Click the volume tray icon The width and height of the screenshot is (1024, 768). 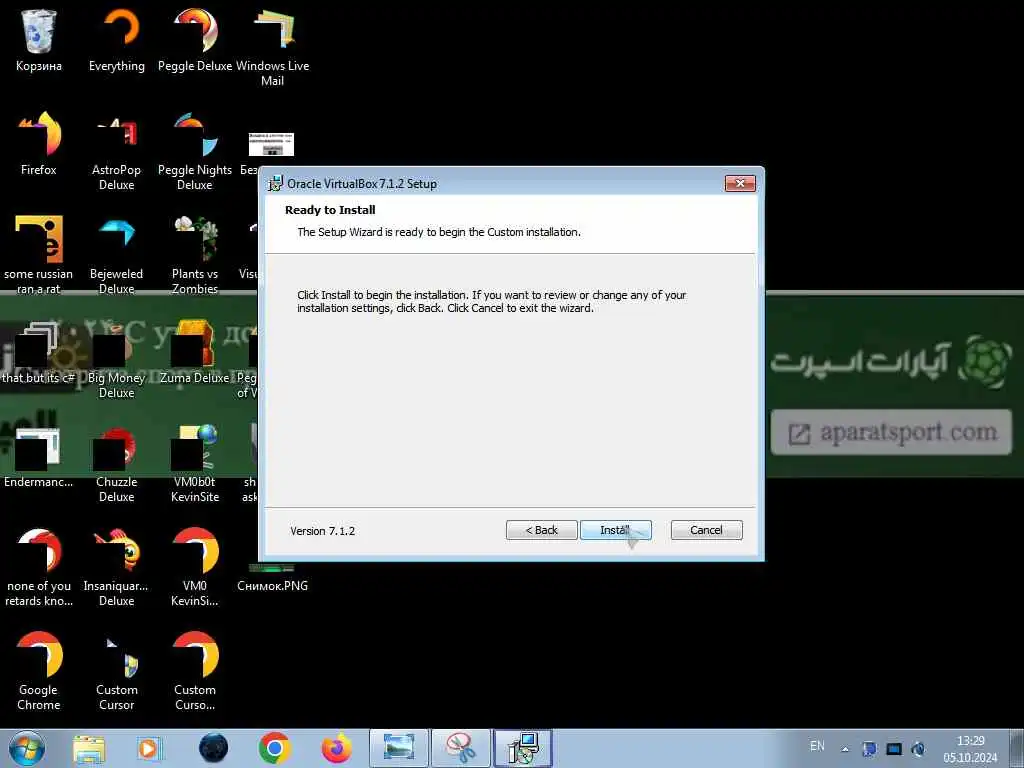pyautogui.click(x=918, y=749)
